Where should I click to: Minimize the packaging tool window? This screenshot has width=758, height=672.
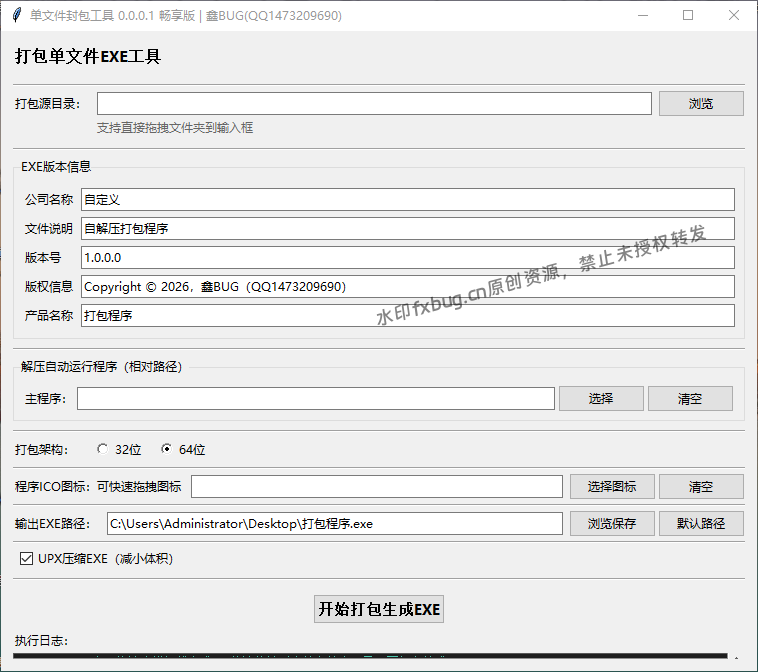tap(643, 15)
